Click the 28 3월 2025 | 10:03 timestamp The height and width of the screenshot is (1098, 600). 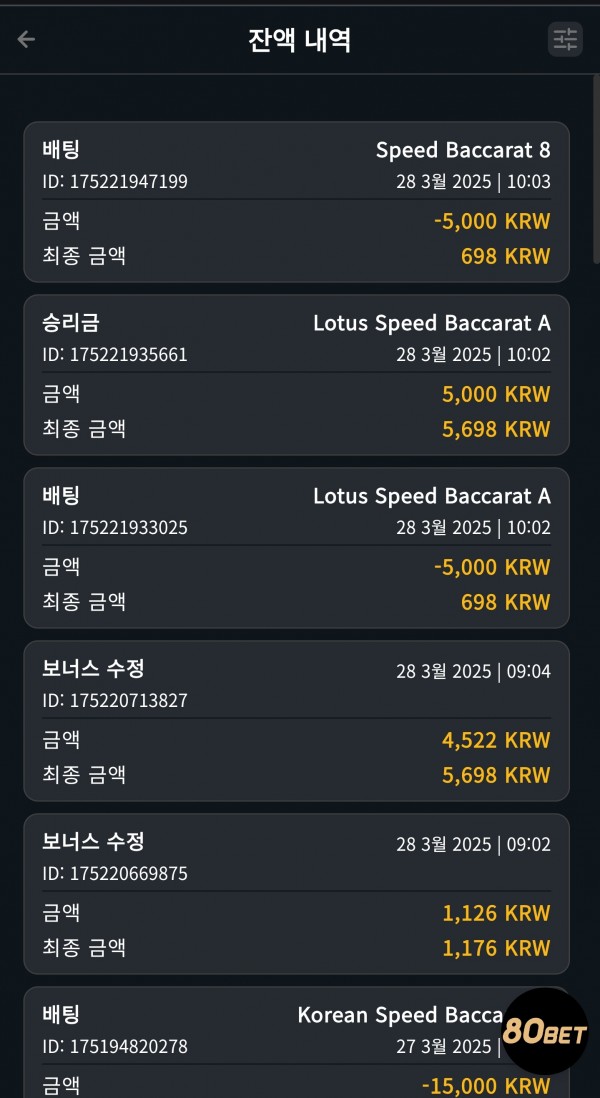click(x=473, y=181)
